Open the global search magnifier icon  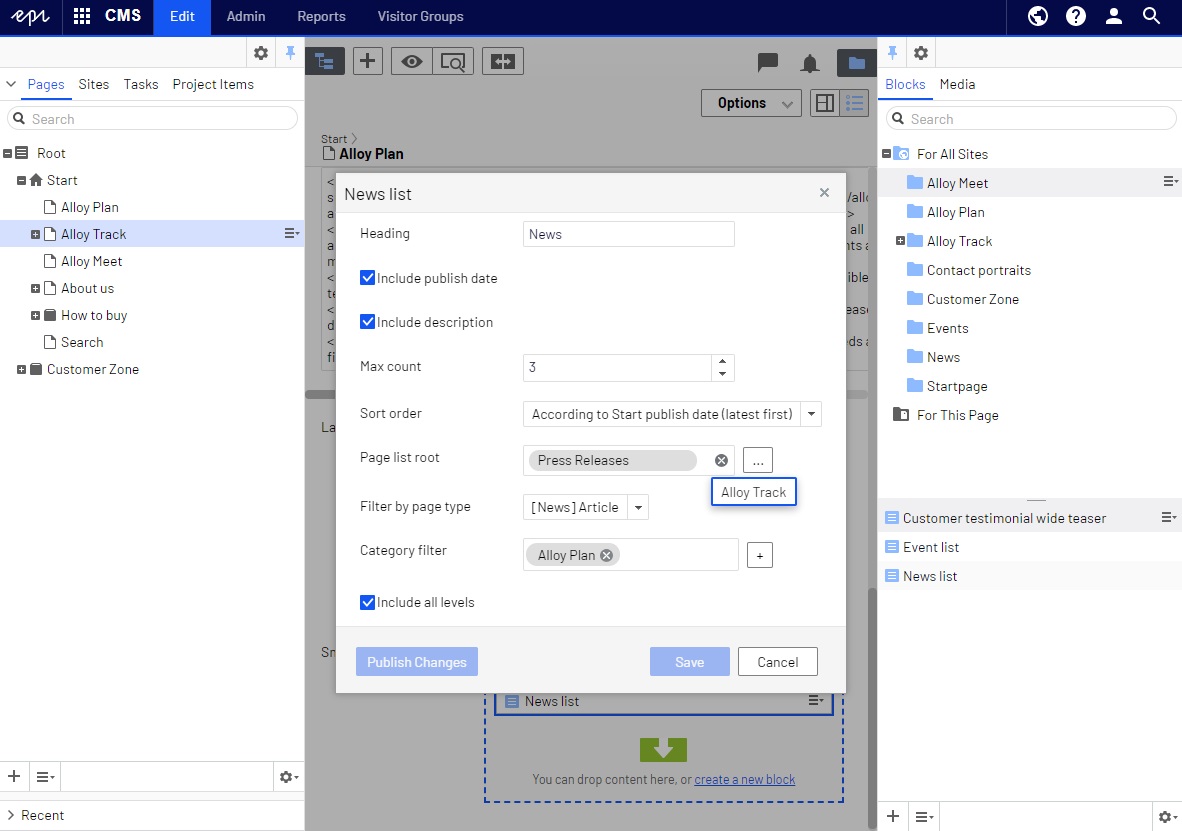[1152, 16]
